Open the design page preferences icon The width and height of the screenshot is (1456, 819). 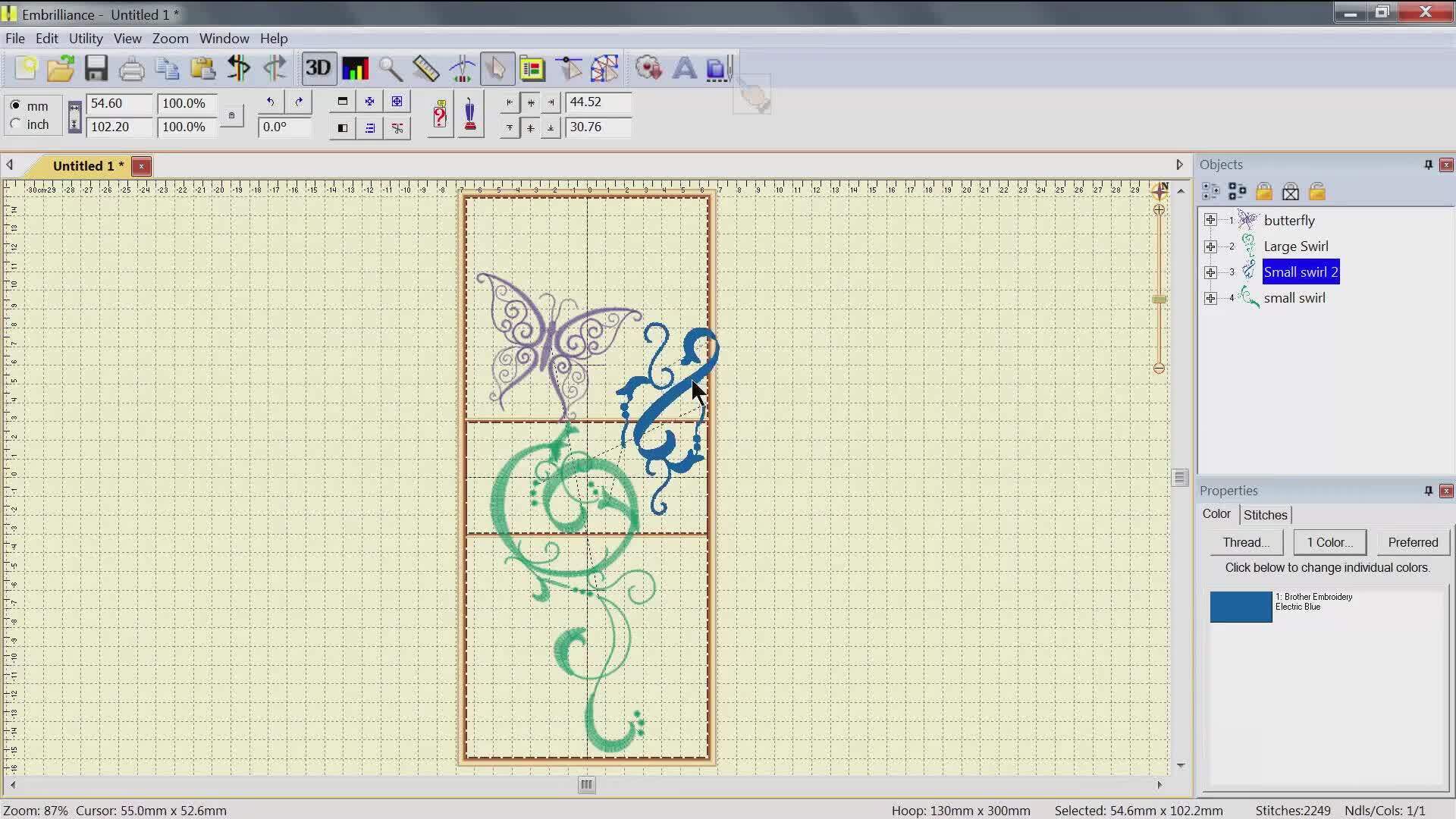click(532, 69)
